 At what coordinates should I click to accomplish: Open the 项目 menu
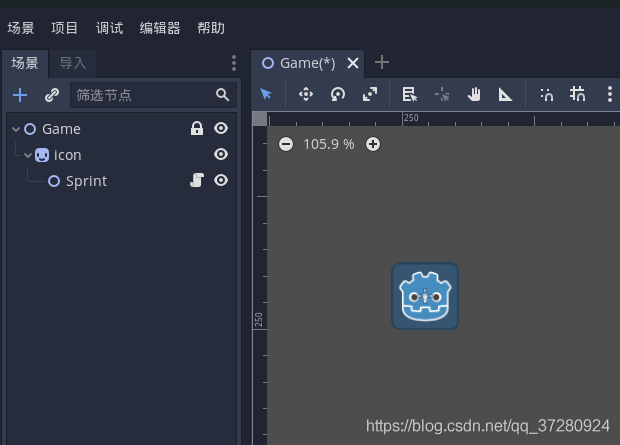coord(64,28)
